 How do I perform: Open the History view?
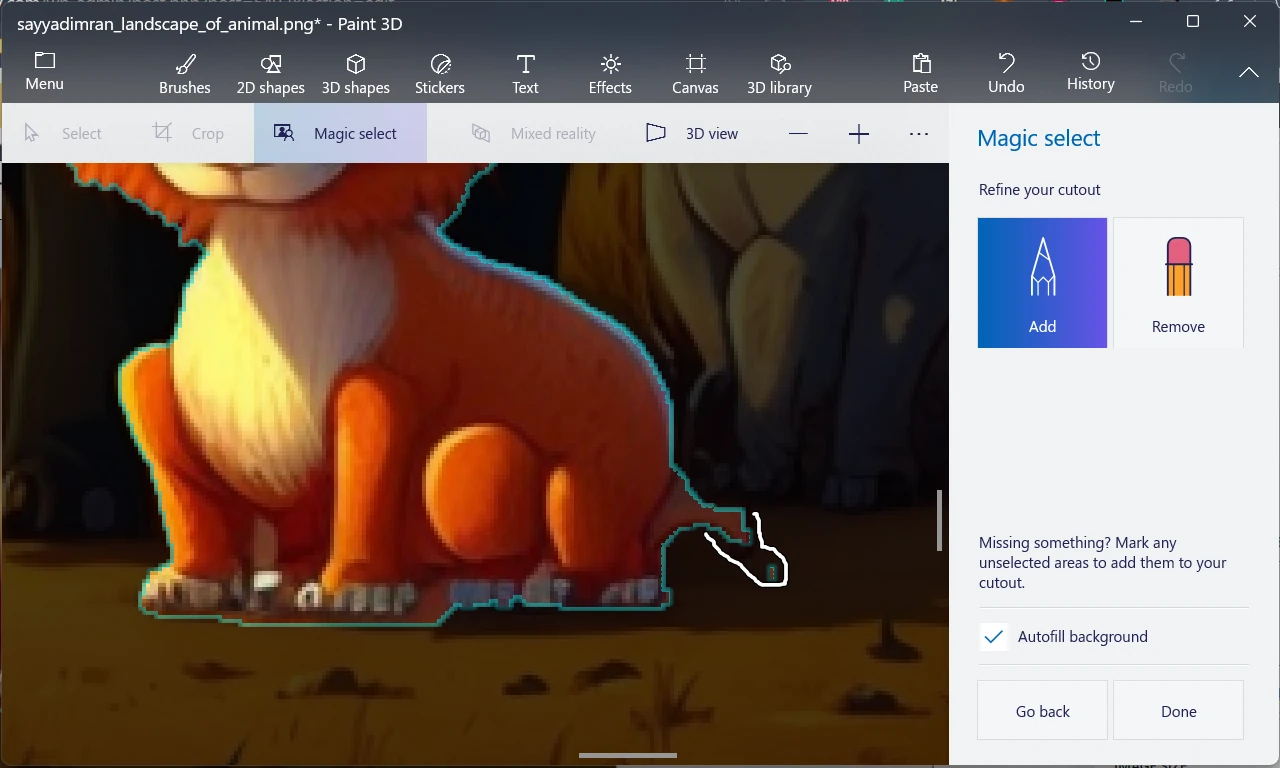[x=1090, y=72]
